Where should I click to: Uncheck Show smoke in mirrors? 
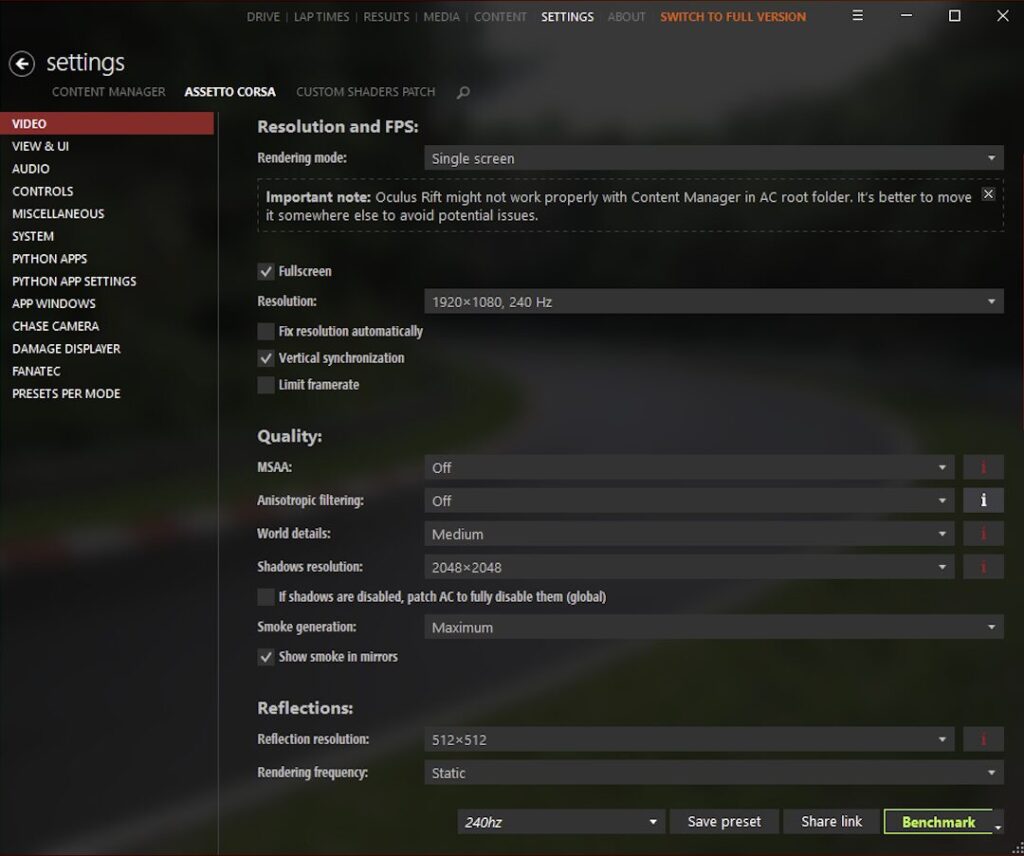(266, 657)
